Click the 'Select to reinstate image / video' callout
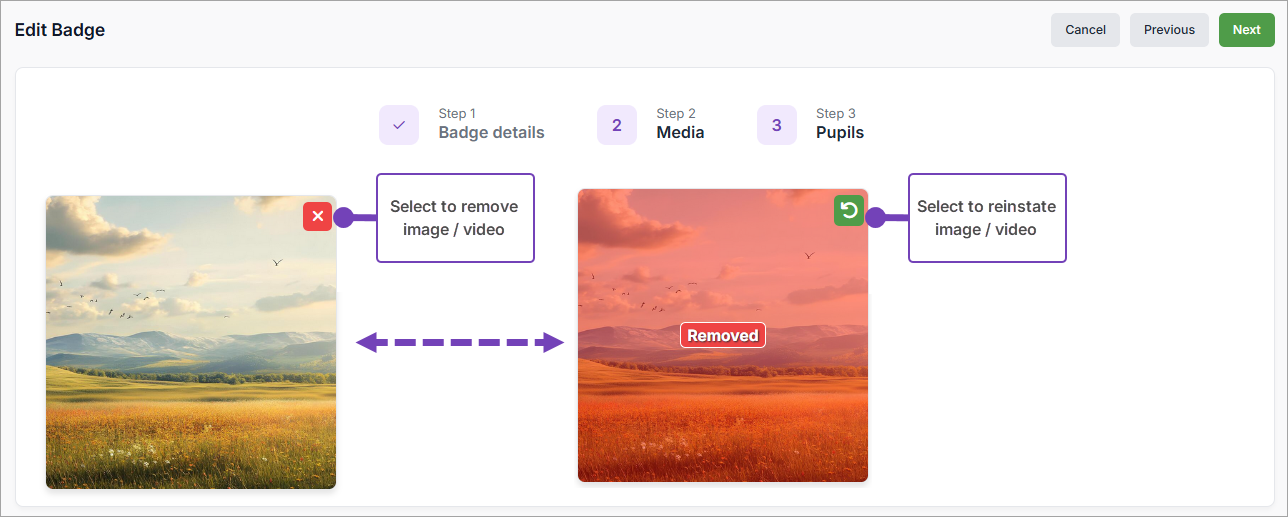The image size is (1288, 517). coord(987,218)
